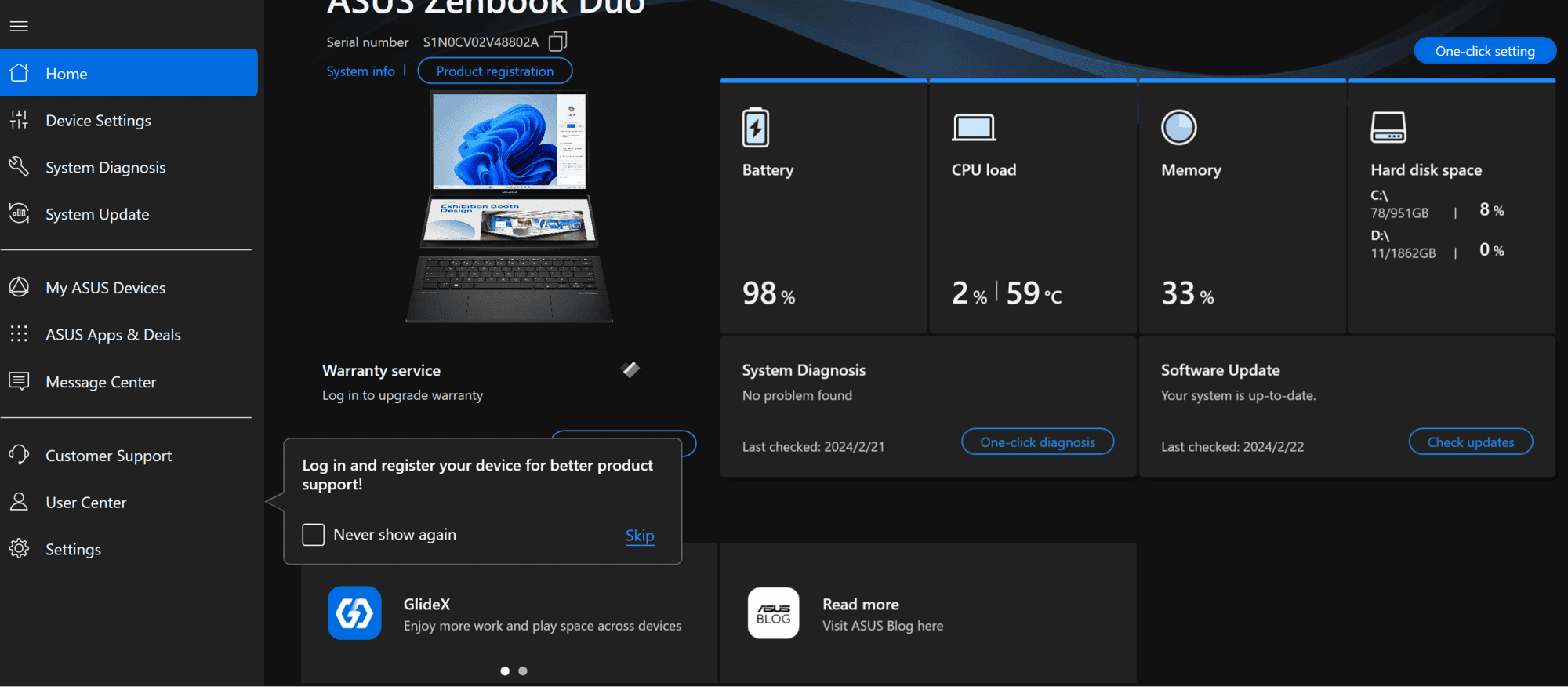Click the ASUS Apps & Deals grid icon
Image resolution: width=1568 pixels, height=687 pixels.
(19, 334)
